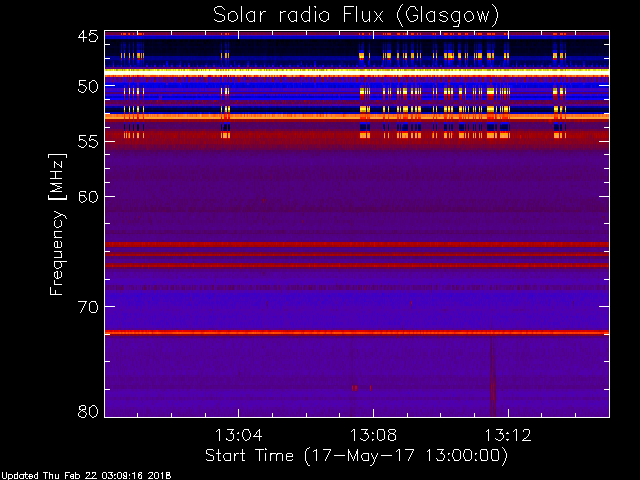Viewport: 640px width, 480px height.
Task: Click the 60 frequency tick label
Action: (x=88, y=197)
